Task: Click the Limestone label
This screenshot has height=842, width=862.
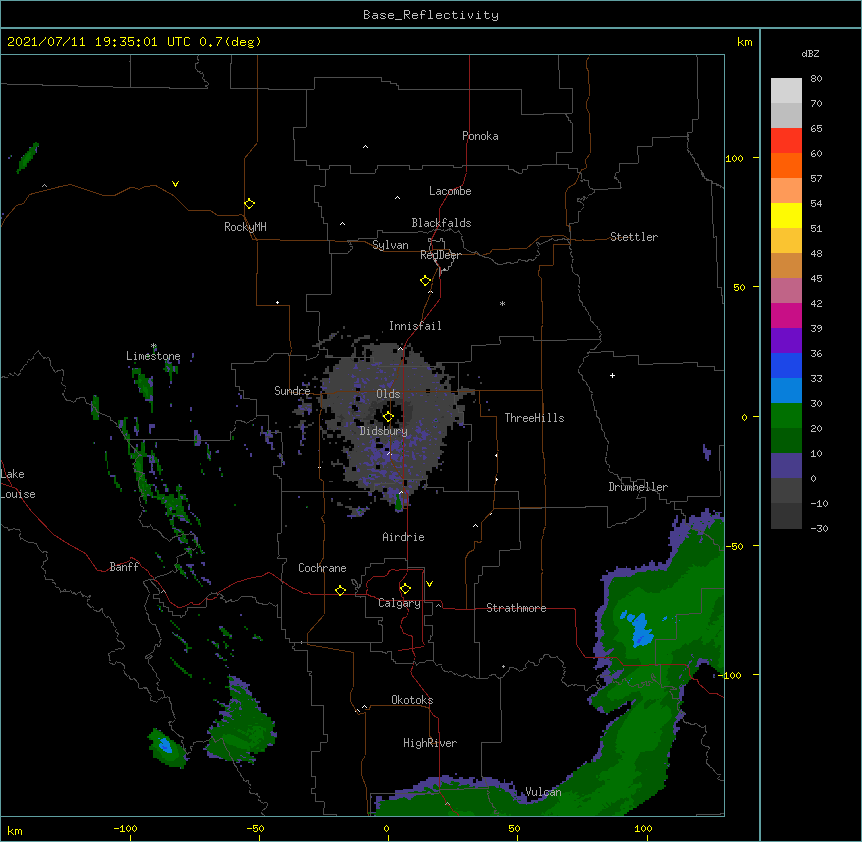Action: pyautogui.click(x=153, y=356)
